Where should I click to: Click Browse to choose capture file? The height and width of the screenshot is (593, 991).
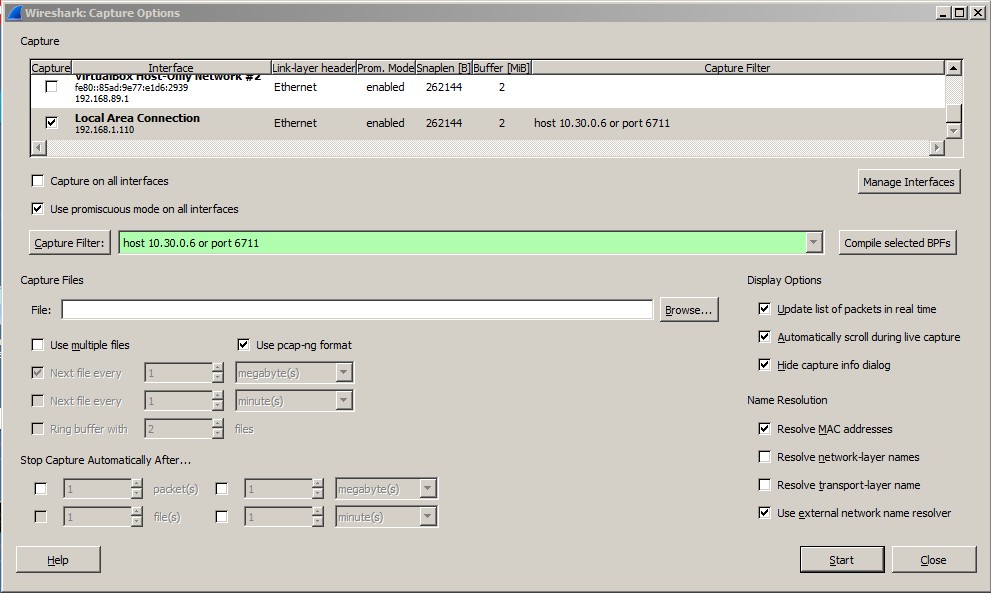689,310
